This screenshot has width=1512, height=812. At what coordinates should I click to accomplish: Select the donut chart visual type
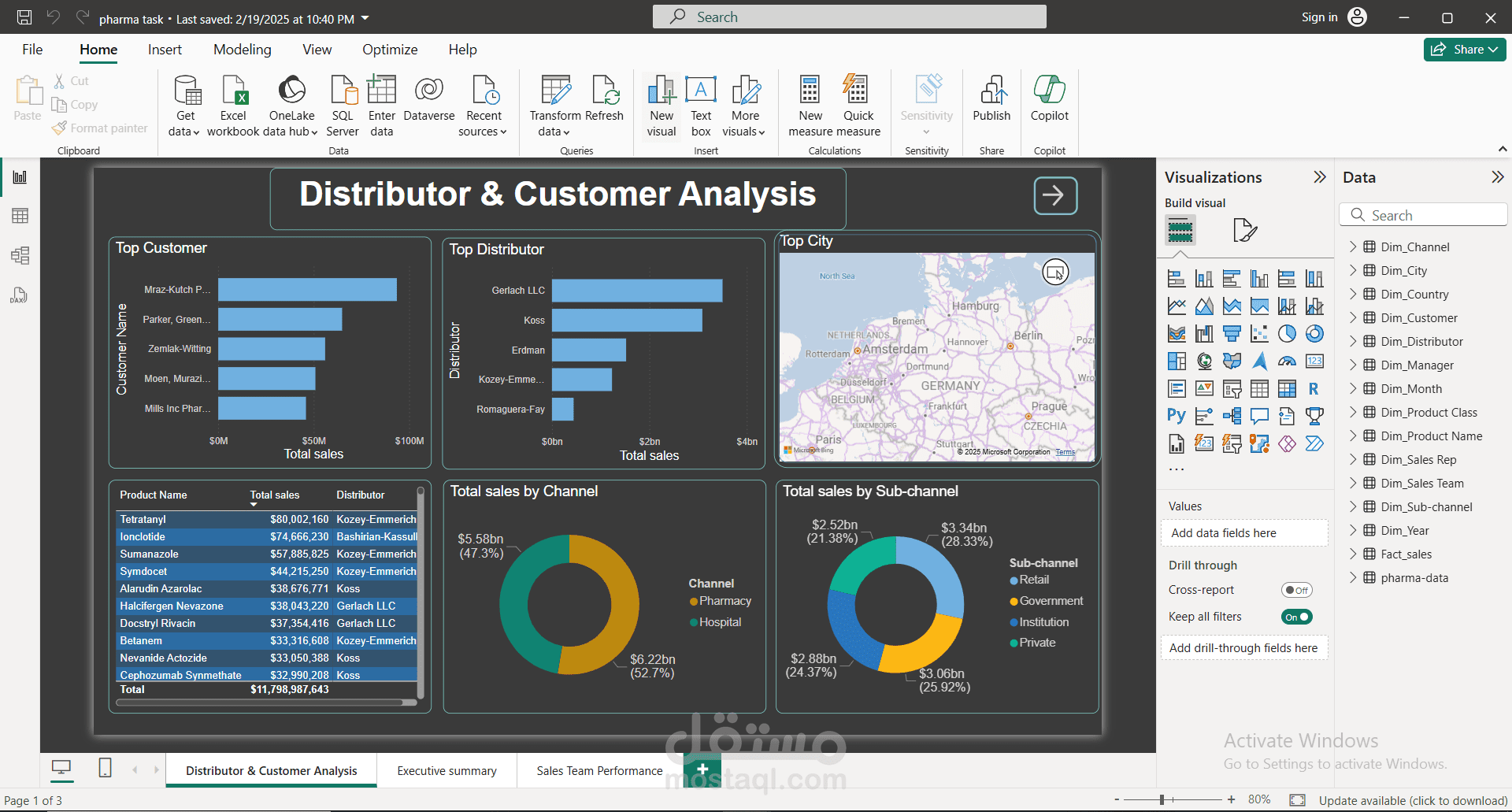1314,334
